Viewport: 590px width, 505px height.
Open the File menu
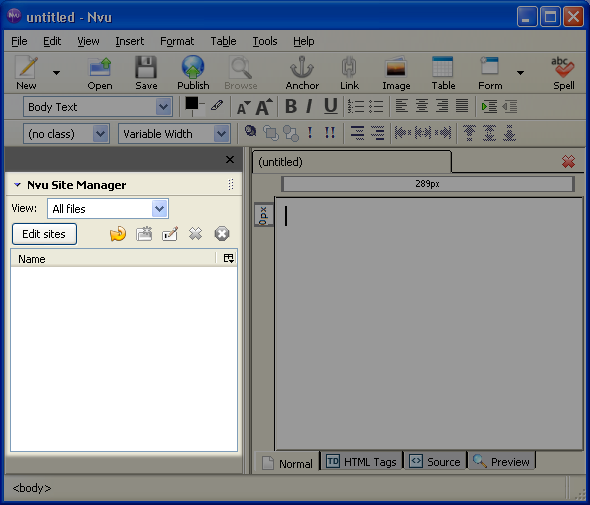19,41
